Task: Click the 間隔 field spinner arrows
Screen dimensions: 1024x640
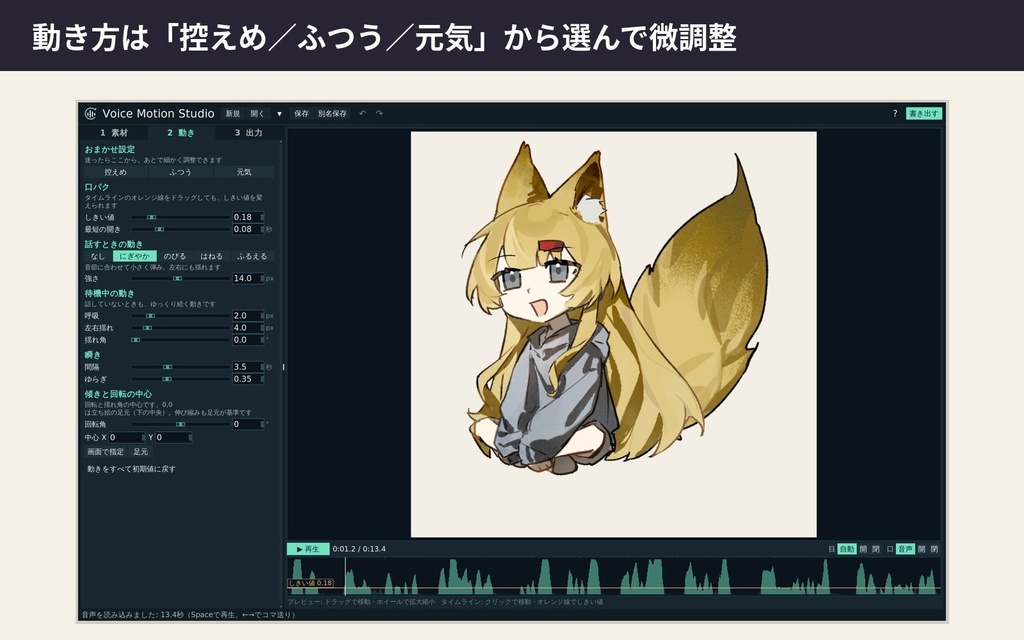Action: tap(262, 367)
